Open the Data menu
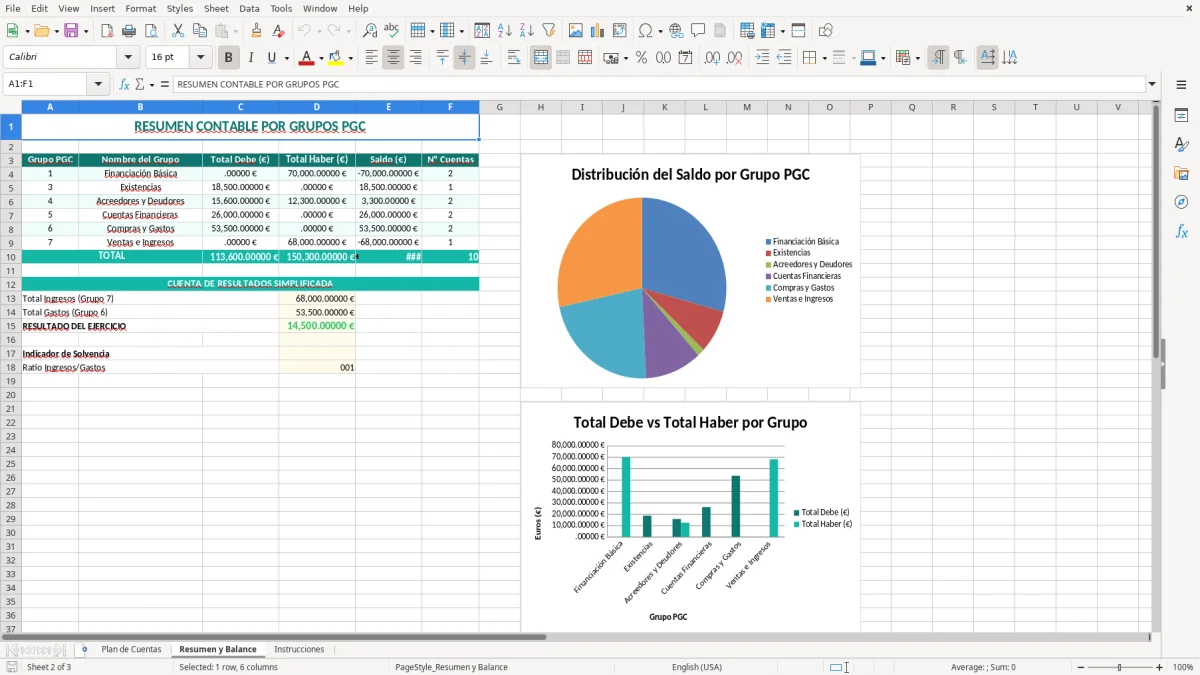 (x=249, y=8)
